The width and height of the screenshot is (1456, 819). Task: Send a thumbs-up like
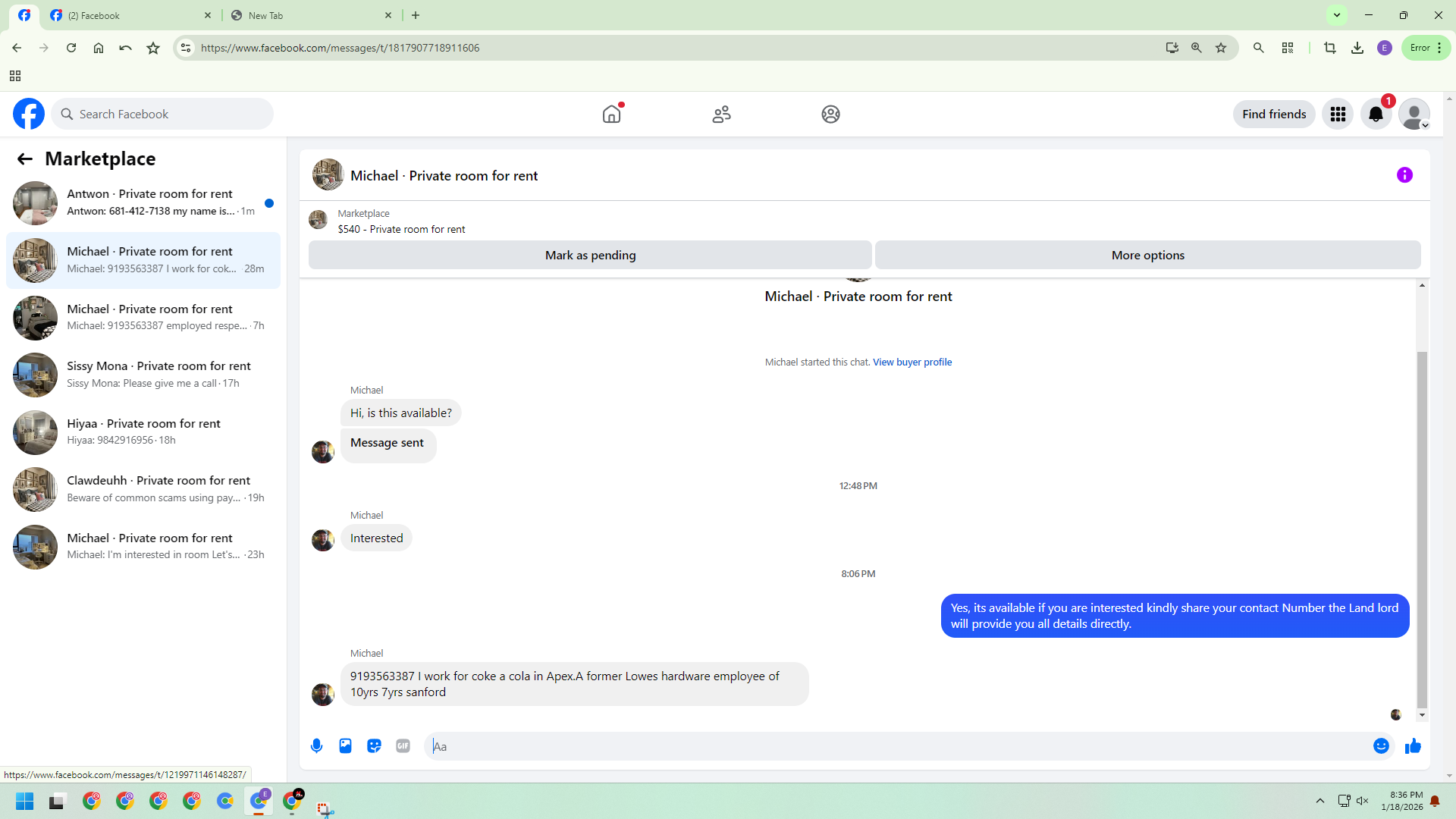click(x=1413, y=746)
